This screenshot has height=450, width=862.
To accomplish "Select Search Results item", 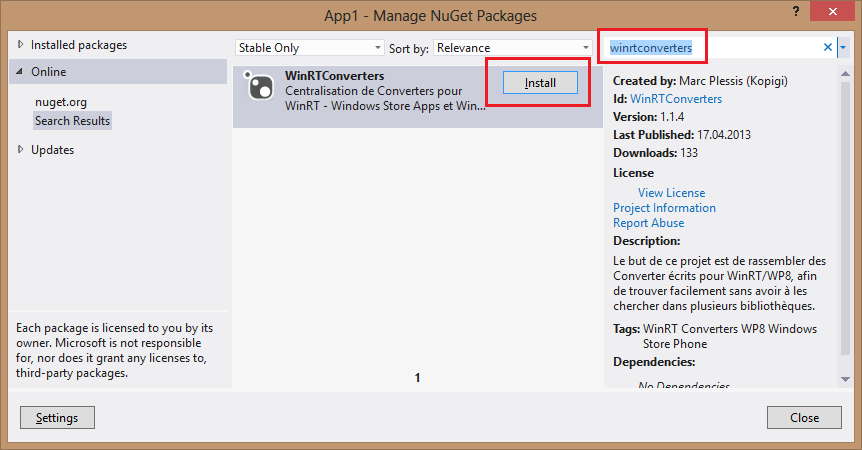I will tap(73, 121).
